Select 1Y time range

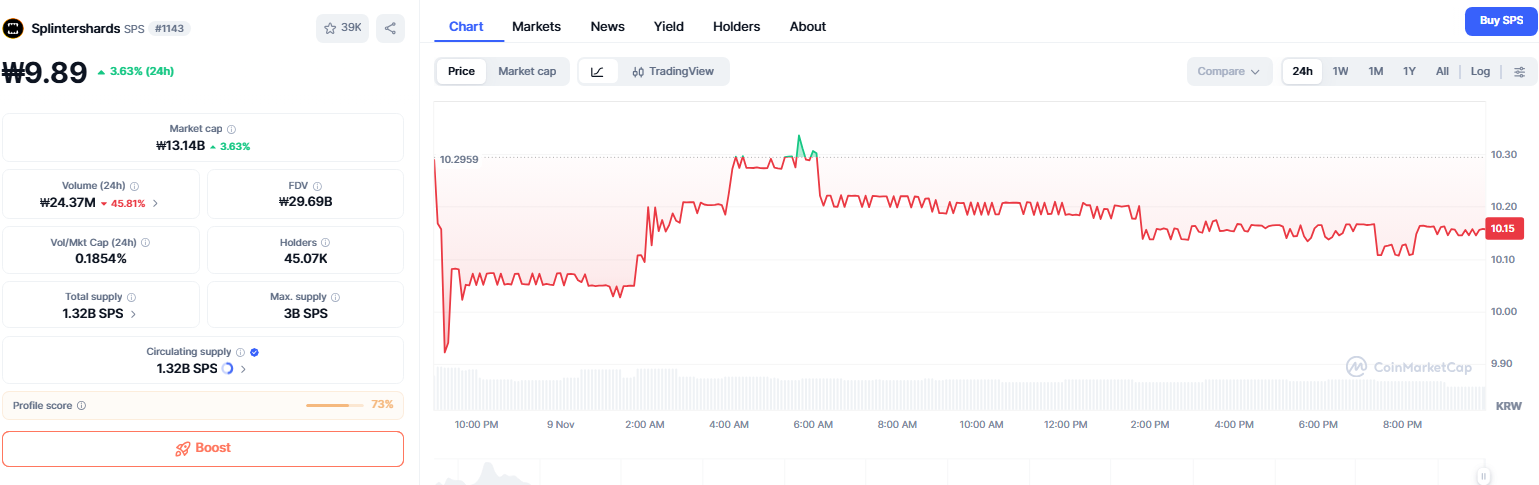1409,71
